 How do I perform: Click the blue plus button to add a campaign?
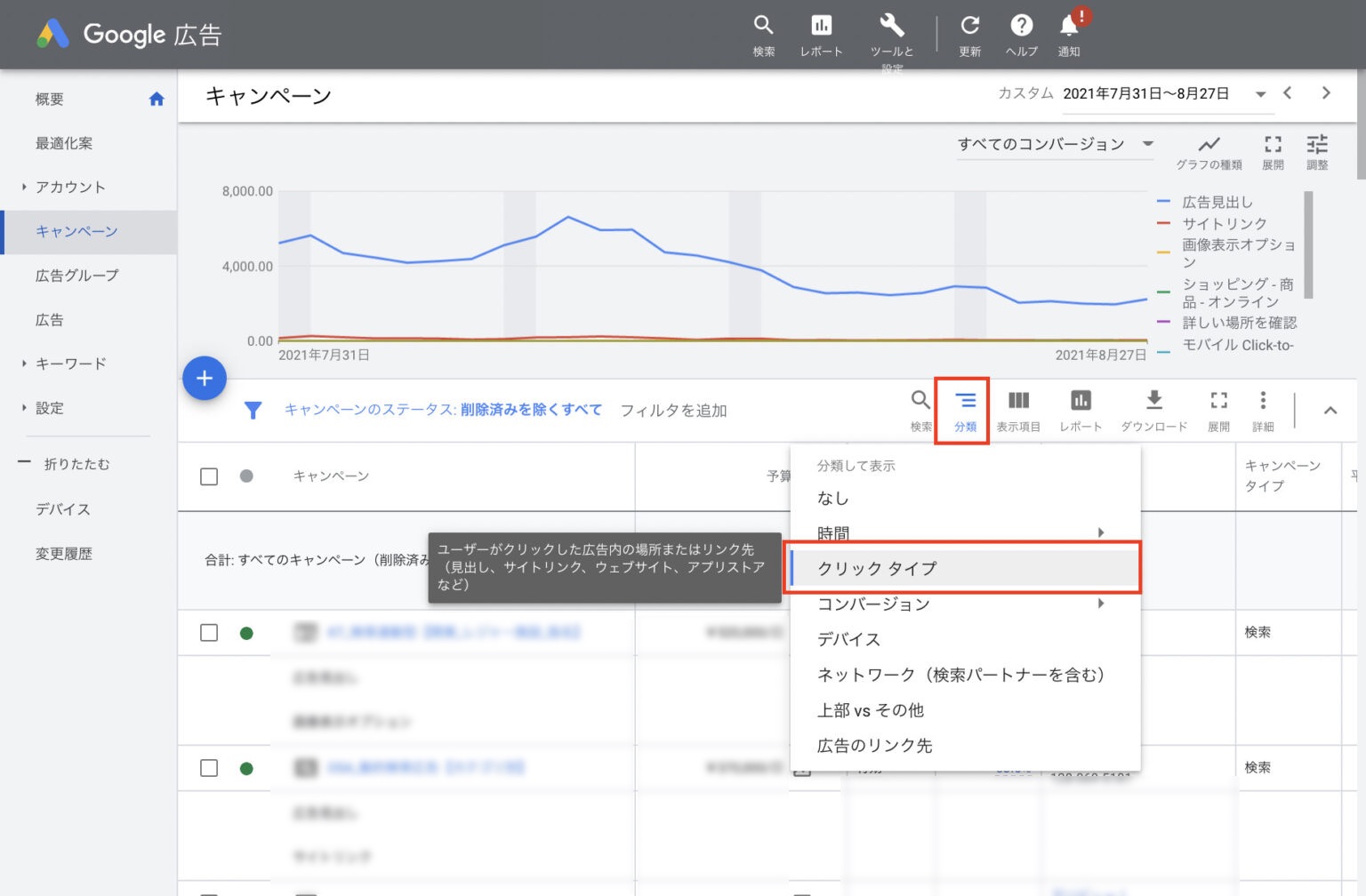pos(205,378)
